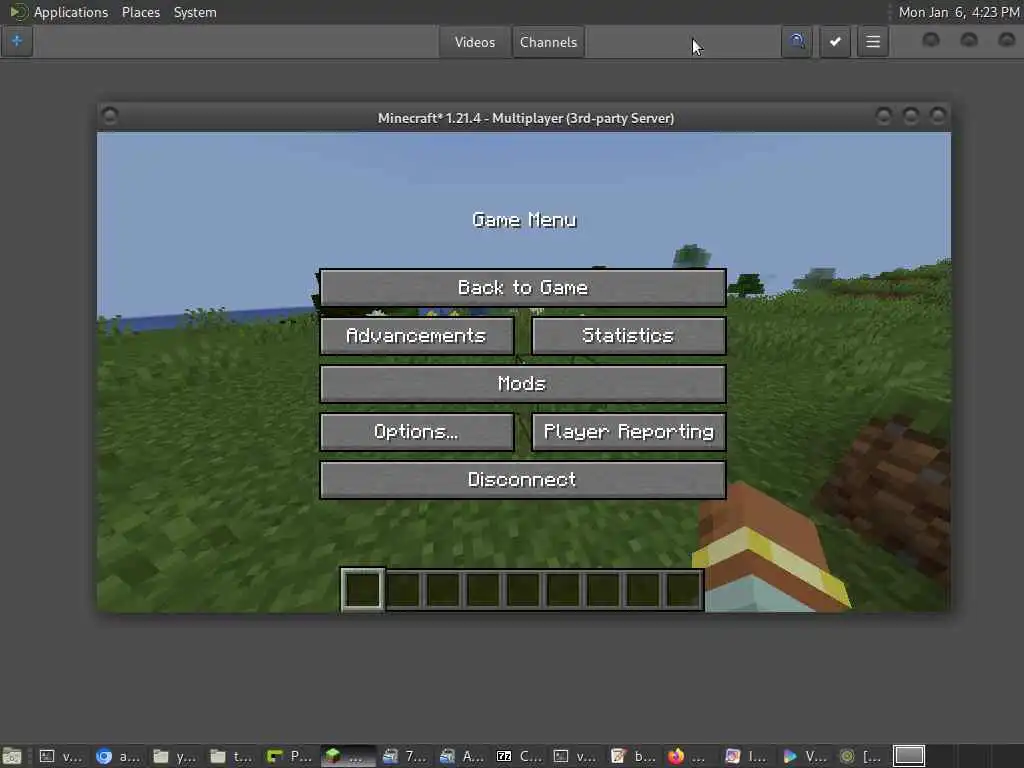Click the workspace switcher box in the taskbar
The image size is (1024, 768).
[x=908, y=756]
